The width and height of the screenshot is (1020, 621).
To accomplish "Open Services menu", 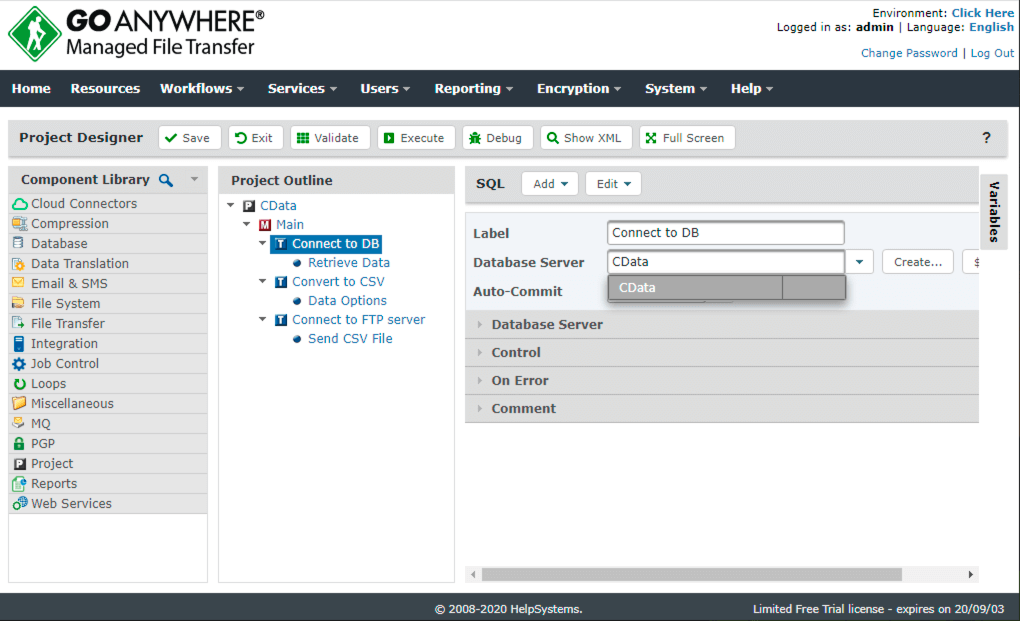I will [x=302, y=88].
